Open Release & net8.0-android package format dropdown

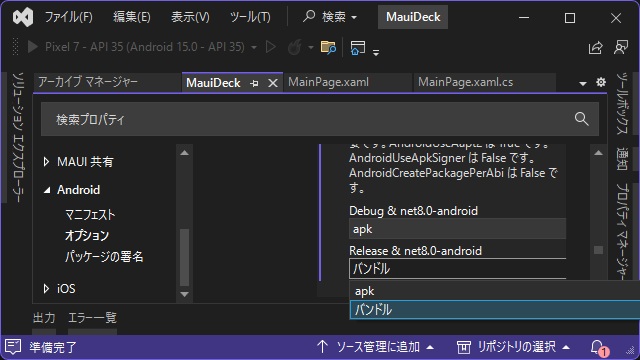coord(458,269)
